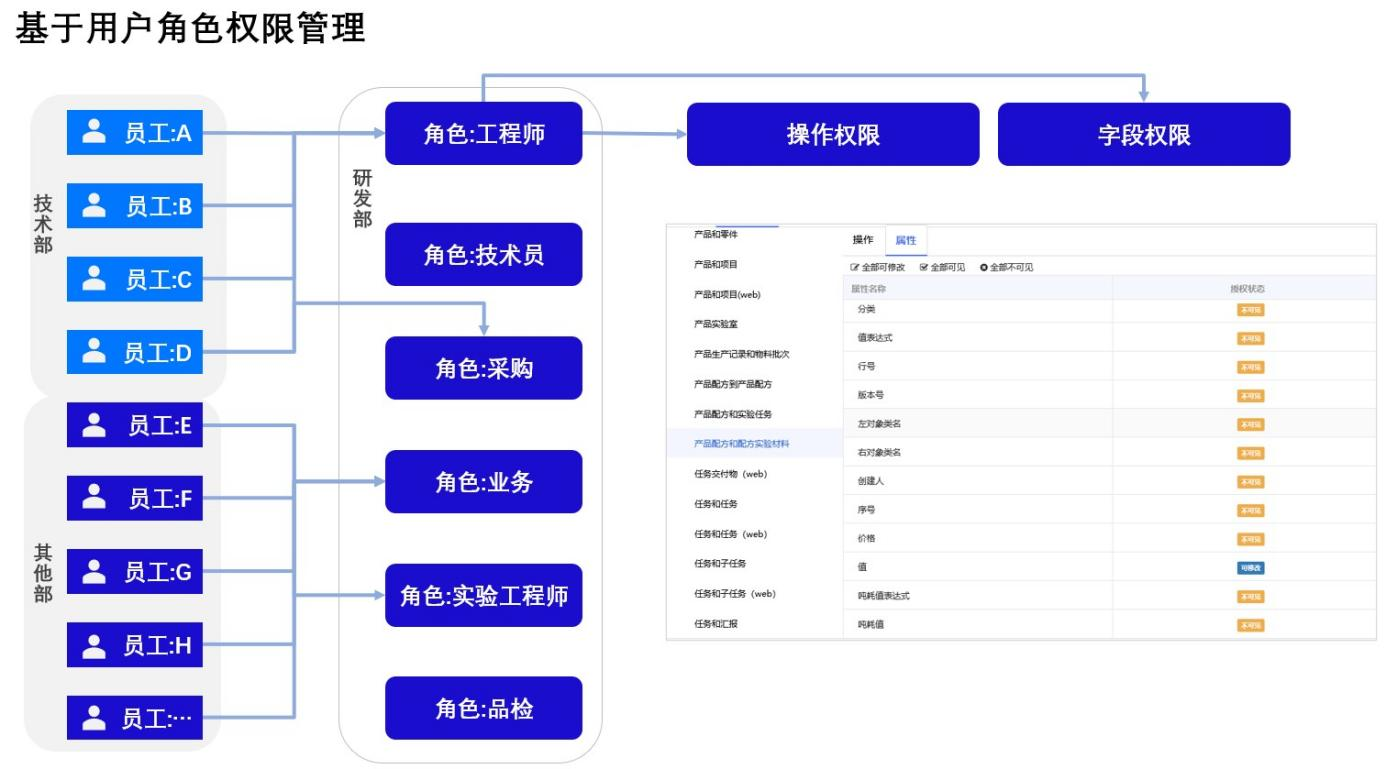This screenshot has width=1386, height=769.
Task: Click the user icon on 员工:H
Action: click(94, 645)
